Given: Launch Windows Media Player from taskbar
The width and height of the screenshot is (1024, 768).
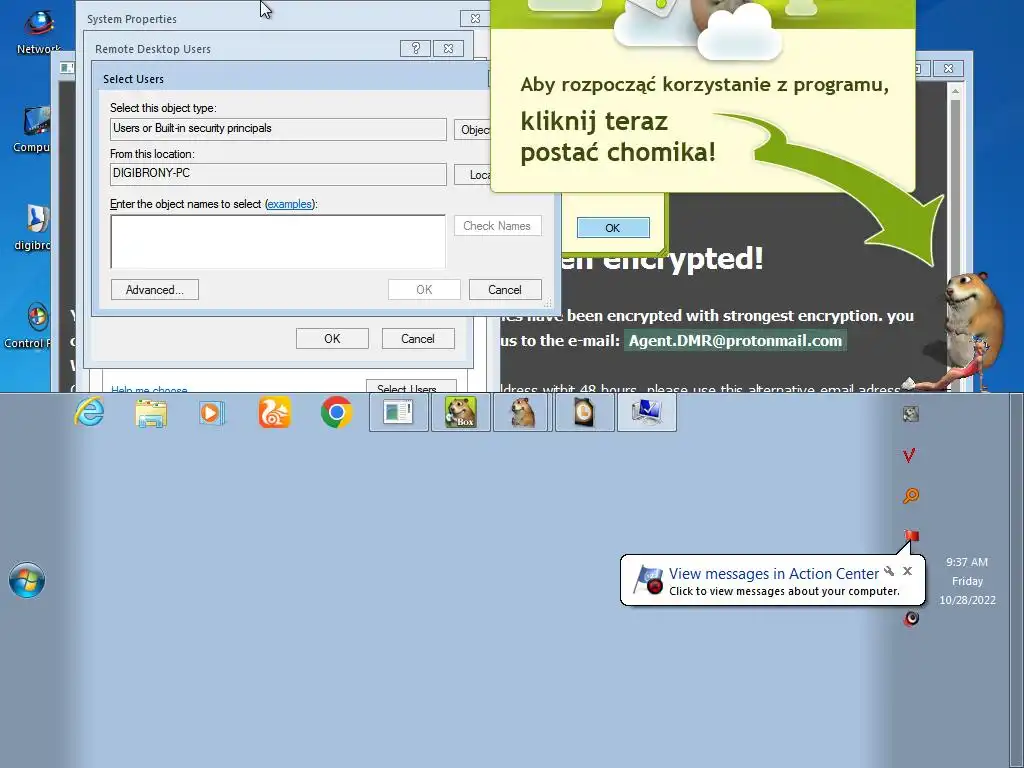Looking at the screenshot, I should (x=212, y=413).
